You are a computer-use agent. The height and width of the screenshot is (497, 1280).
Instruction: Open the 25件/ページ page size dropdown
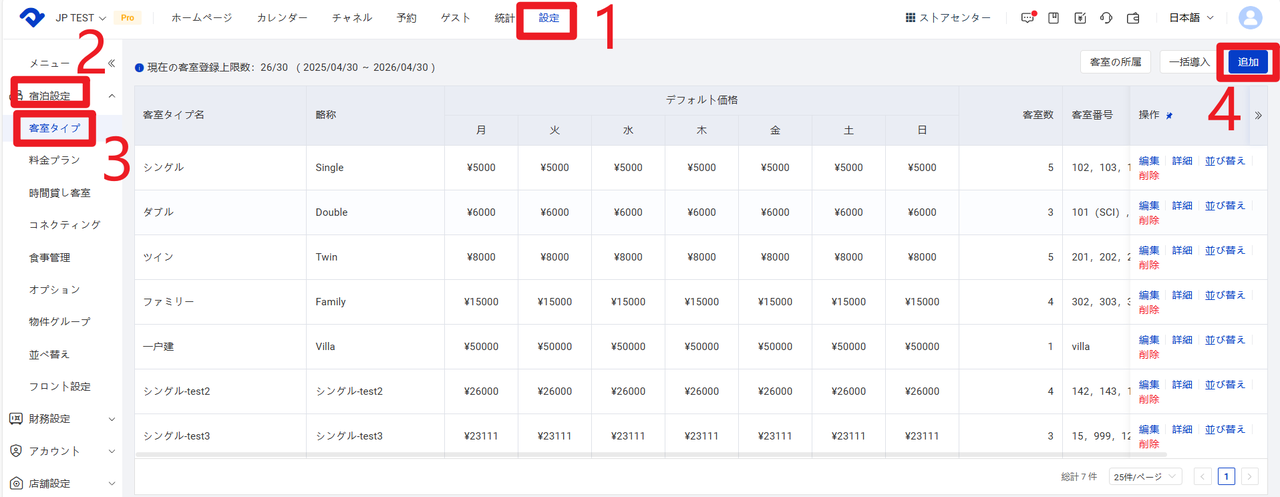[x=1145, y=477]
